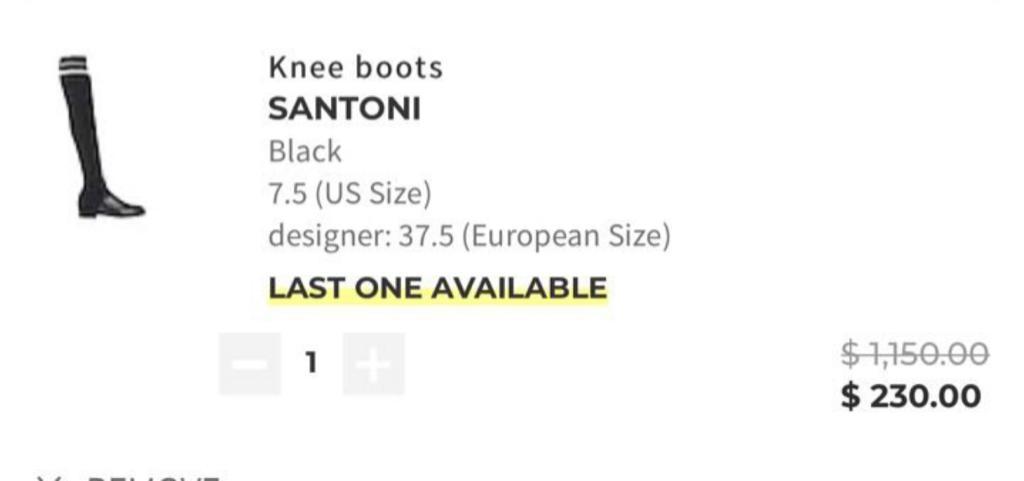Increase quantity with the plus button
1024x481 pixels.
pos(373,364)
